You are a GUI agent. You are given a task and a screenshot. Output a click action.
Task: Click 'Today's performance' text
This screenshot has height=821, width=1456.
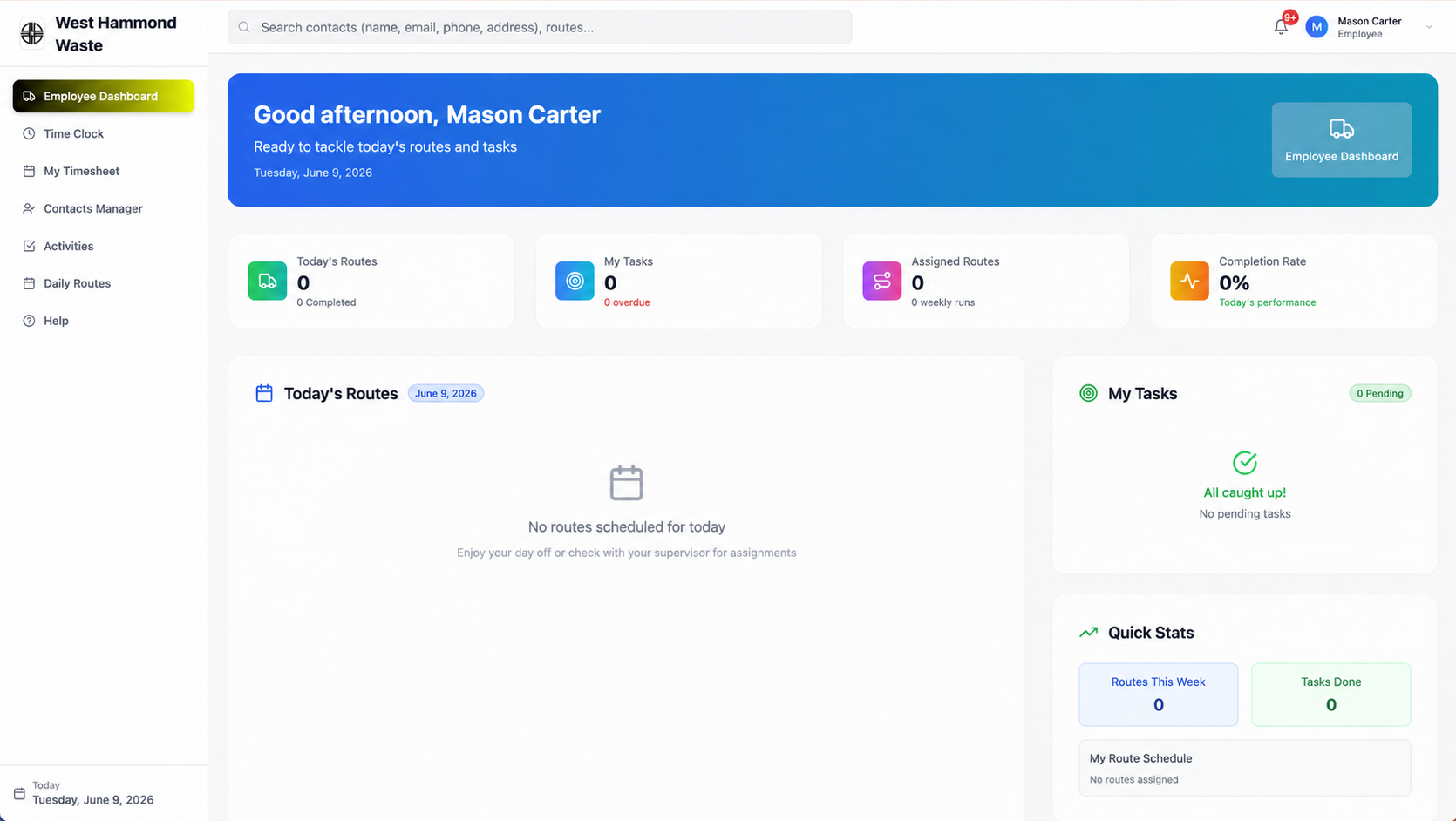click(1267, 302)
